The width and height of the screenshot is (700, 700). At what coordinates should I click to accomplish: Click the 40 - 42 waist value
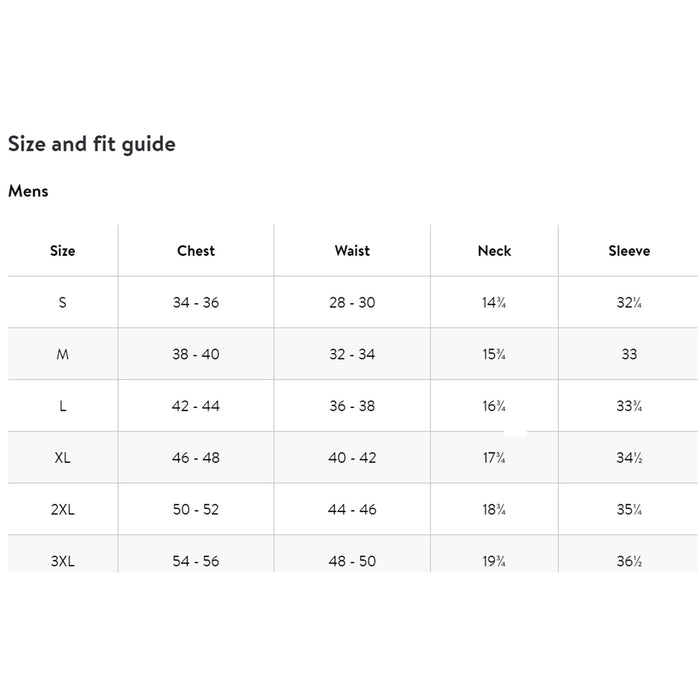352,458
